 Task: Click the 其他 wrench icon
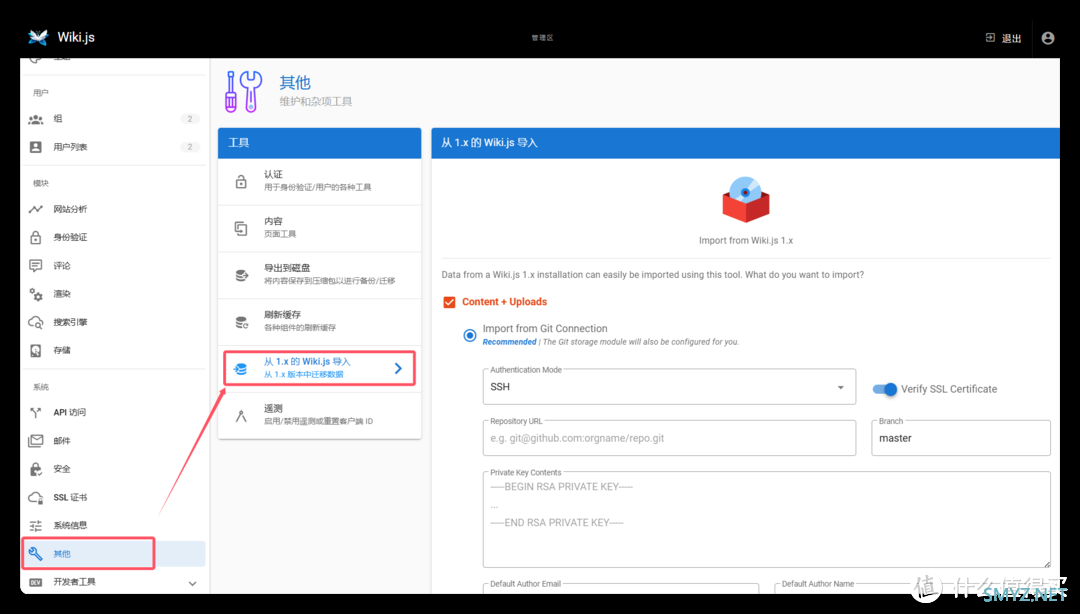tap(36, 553)
